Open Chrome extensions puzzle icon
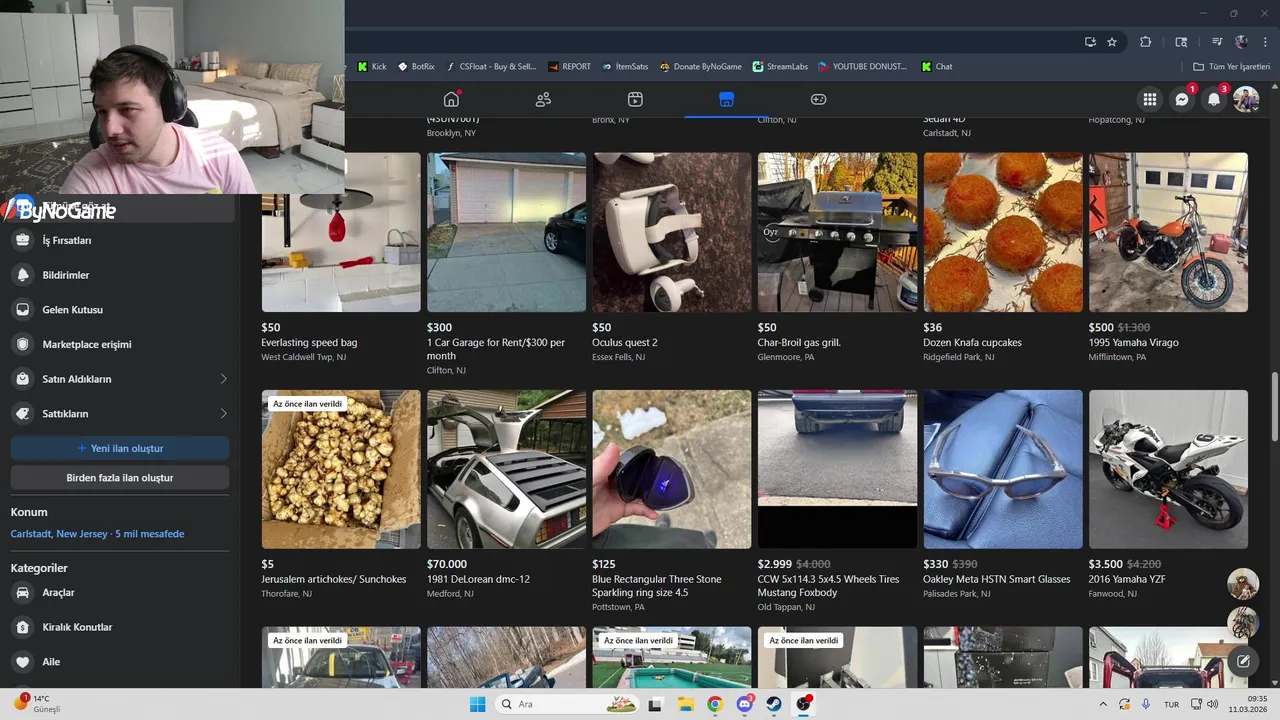Screen dimensions: 1280x720 click(1146, 42)
